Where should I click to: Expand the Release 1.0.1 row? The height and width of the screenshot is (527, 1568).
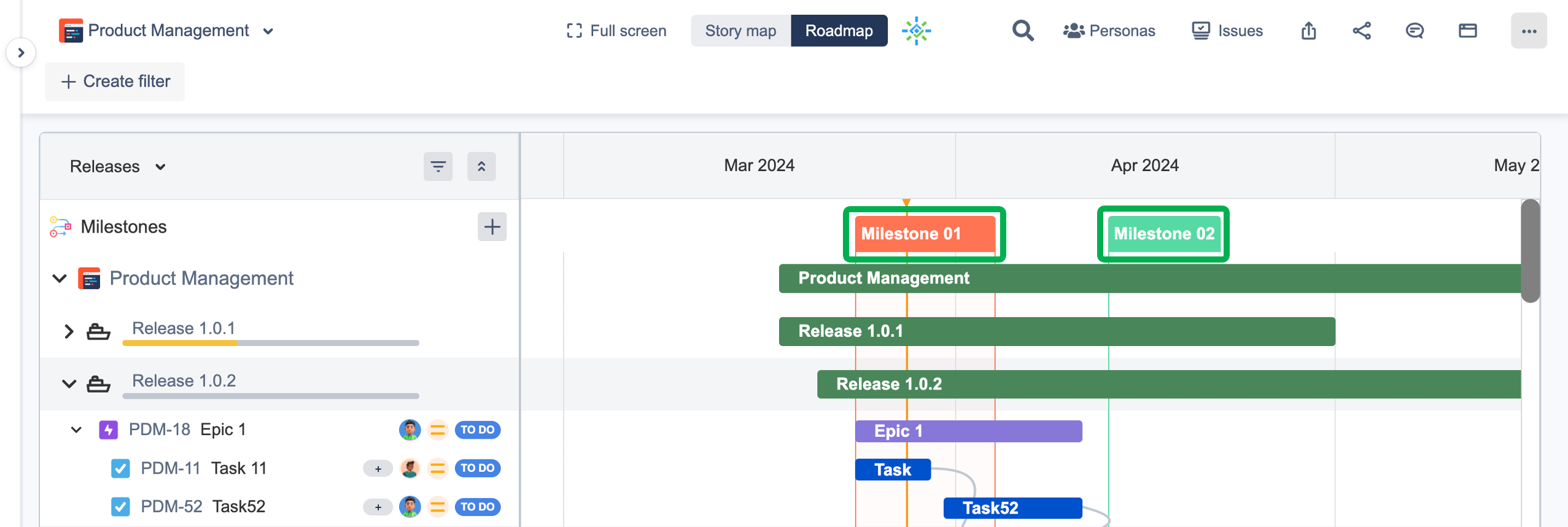tap(69, 331)
